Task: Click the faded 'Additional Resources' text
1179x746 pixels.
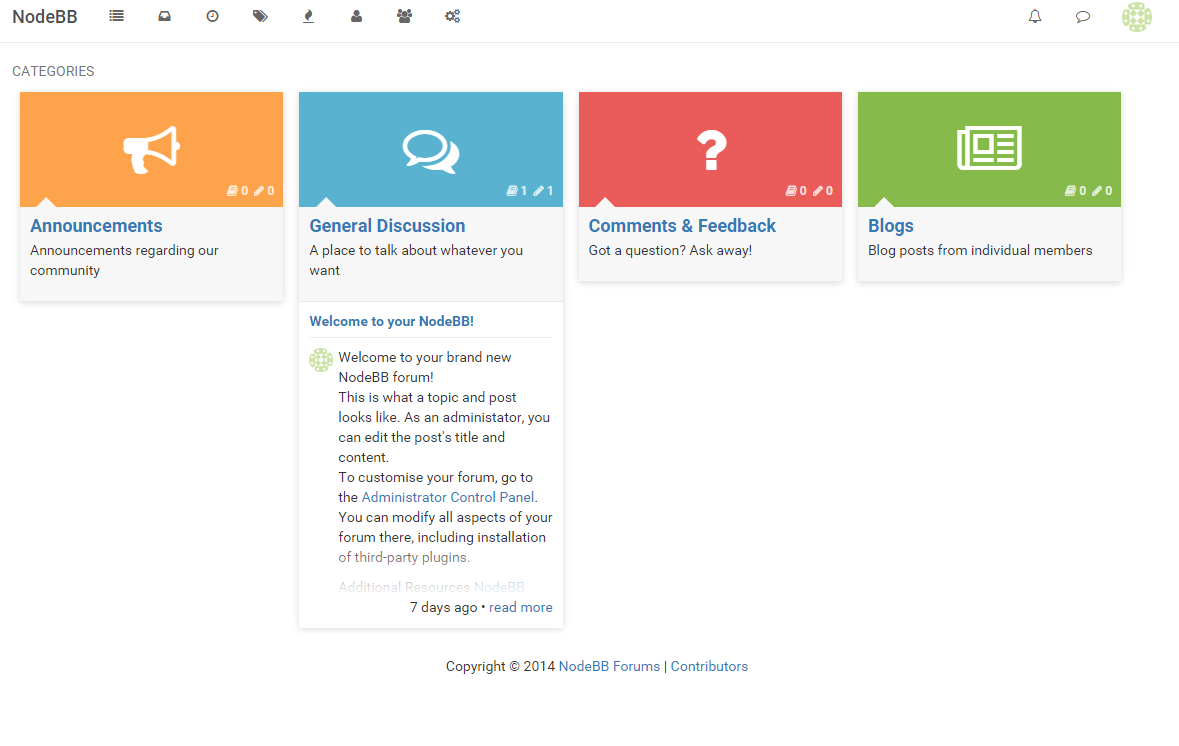Action: click(404, 587)
